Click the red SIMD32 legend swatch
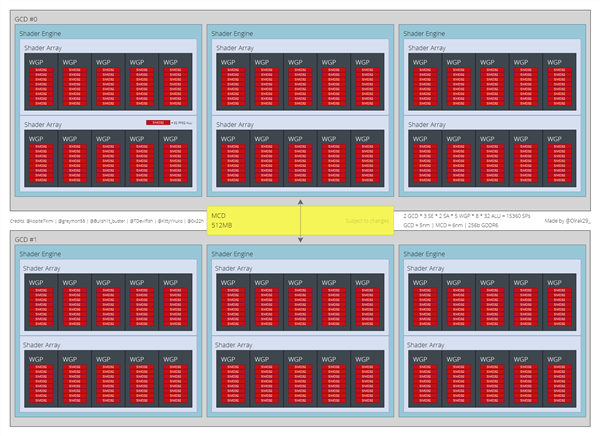Image resolution: width=600 pixels, height=436 pixels. point(156,122)
